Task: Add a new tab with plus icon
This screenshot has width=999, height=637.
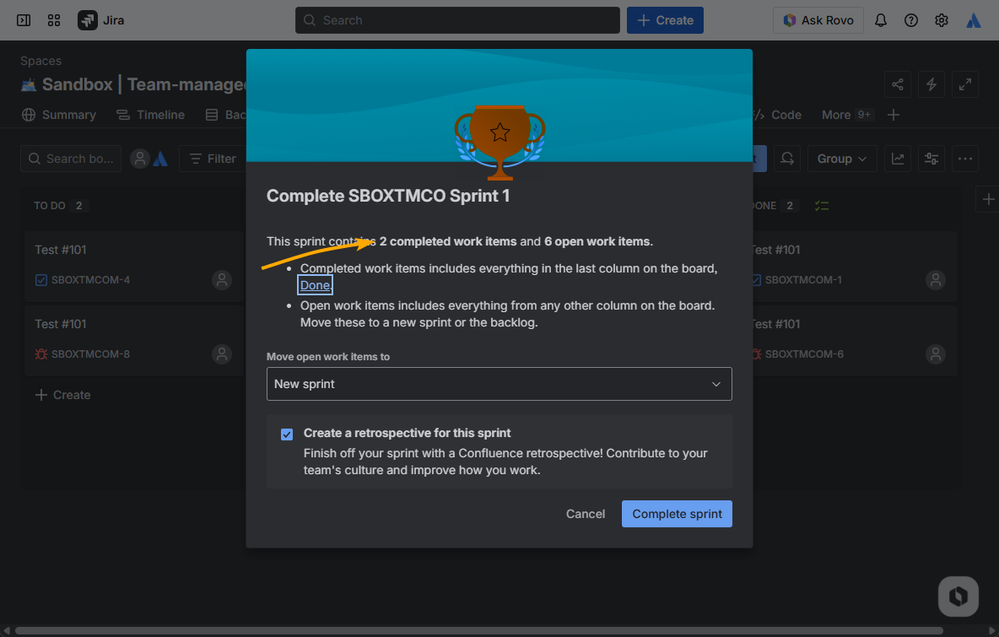Action: pyautogui.click(x=893, y=115)
